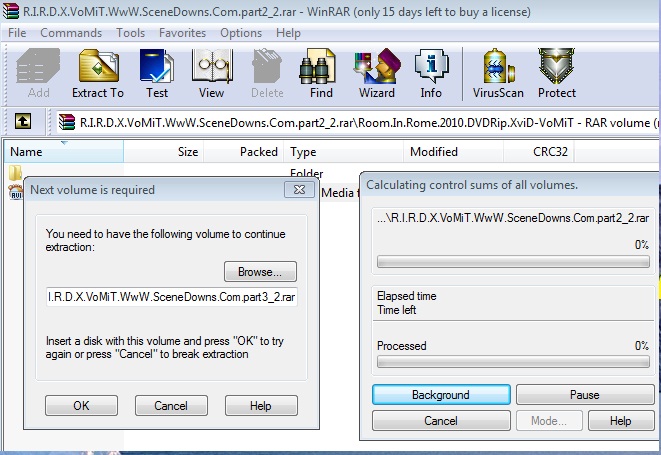Click the 'Time left' label
Screen dimensions: 661x455
(397, 310)
